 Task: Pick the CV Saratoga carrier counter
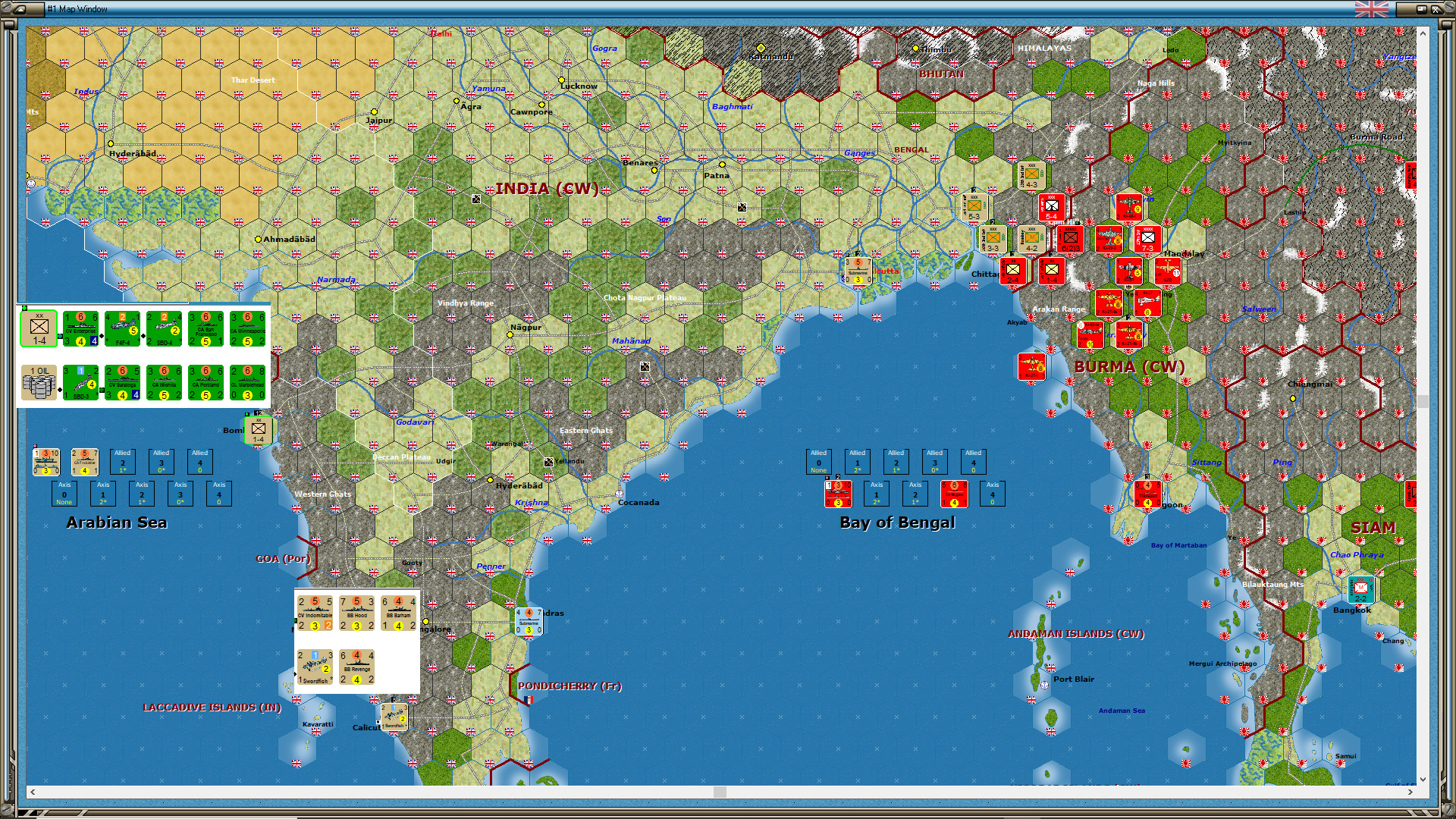(x=122, y=382)
